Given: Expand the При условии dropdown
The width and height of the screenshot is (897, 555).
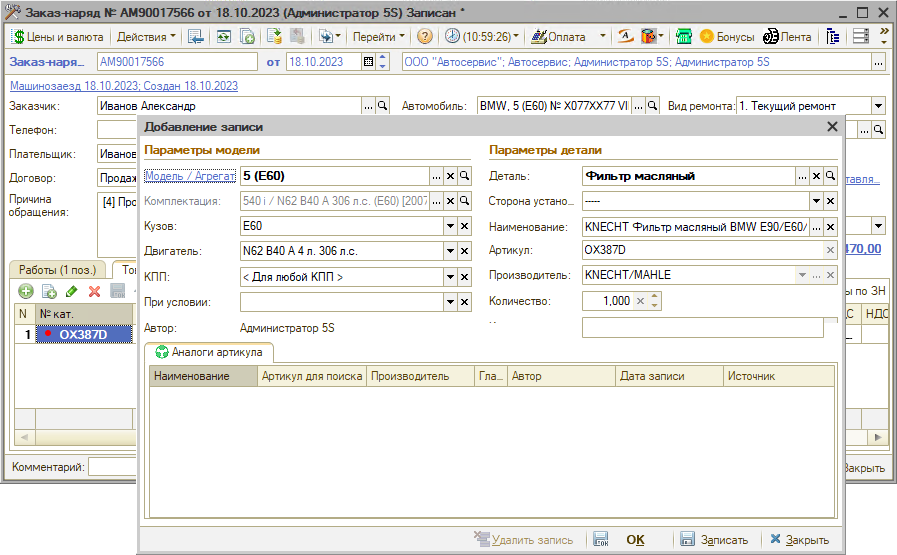Looking at the screenshot, I should pyautogui.click(x=450, y=302).
